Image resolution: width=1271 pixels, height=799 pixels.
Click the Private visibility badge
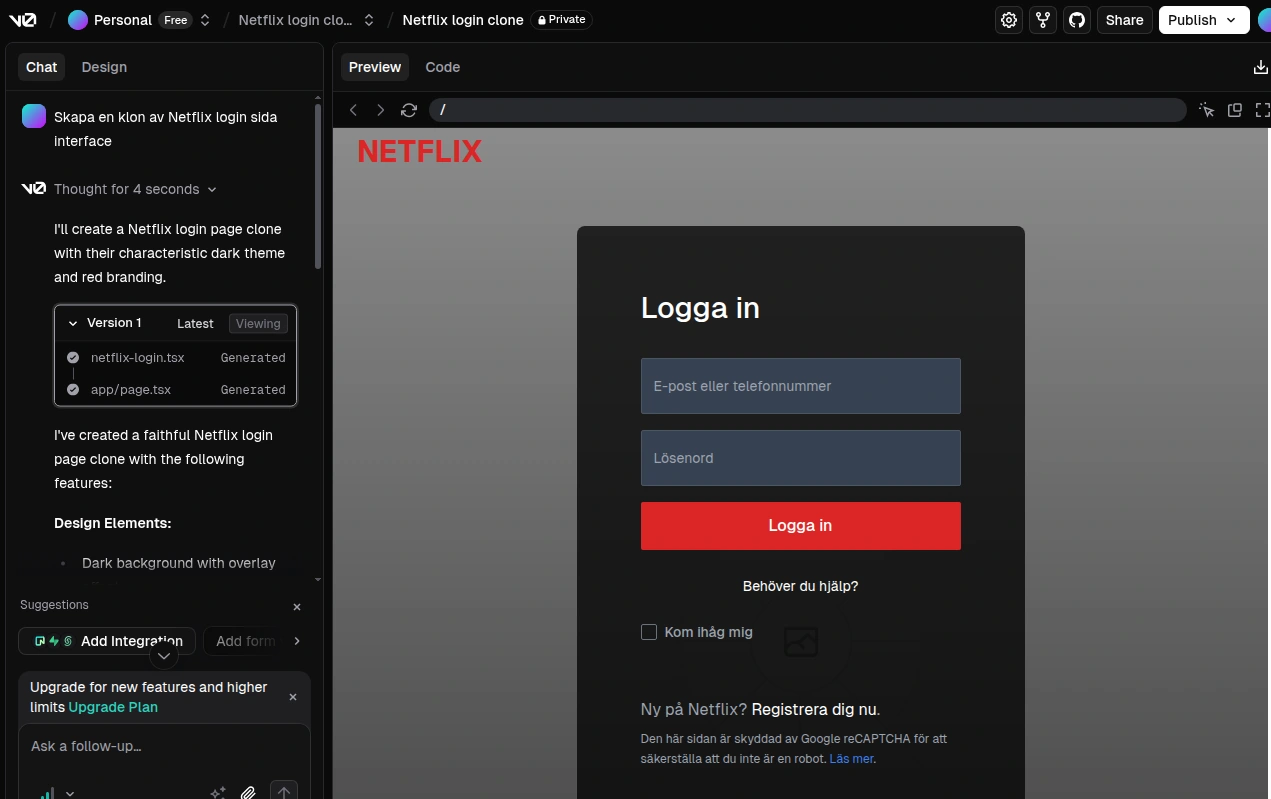click(562, 20)
